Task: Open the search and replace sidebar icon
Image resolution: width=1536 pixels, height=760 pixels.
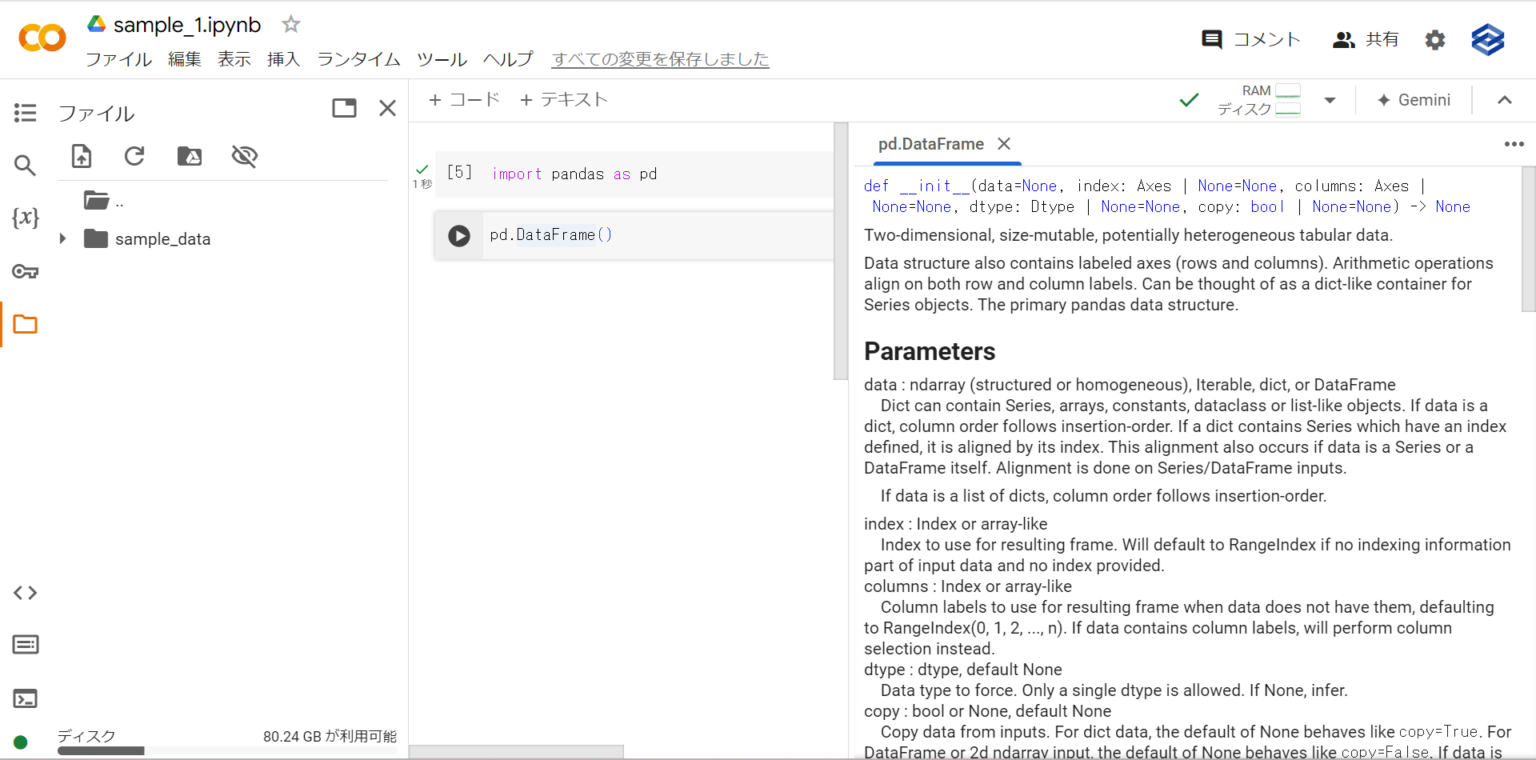Action: pyautogui.click(x=25, y=165)
